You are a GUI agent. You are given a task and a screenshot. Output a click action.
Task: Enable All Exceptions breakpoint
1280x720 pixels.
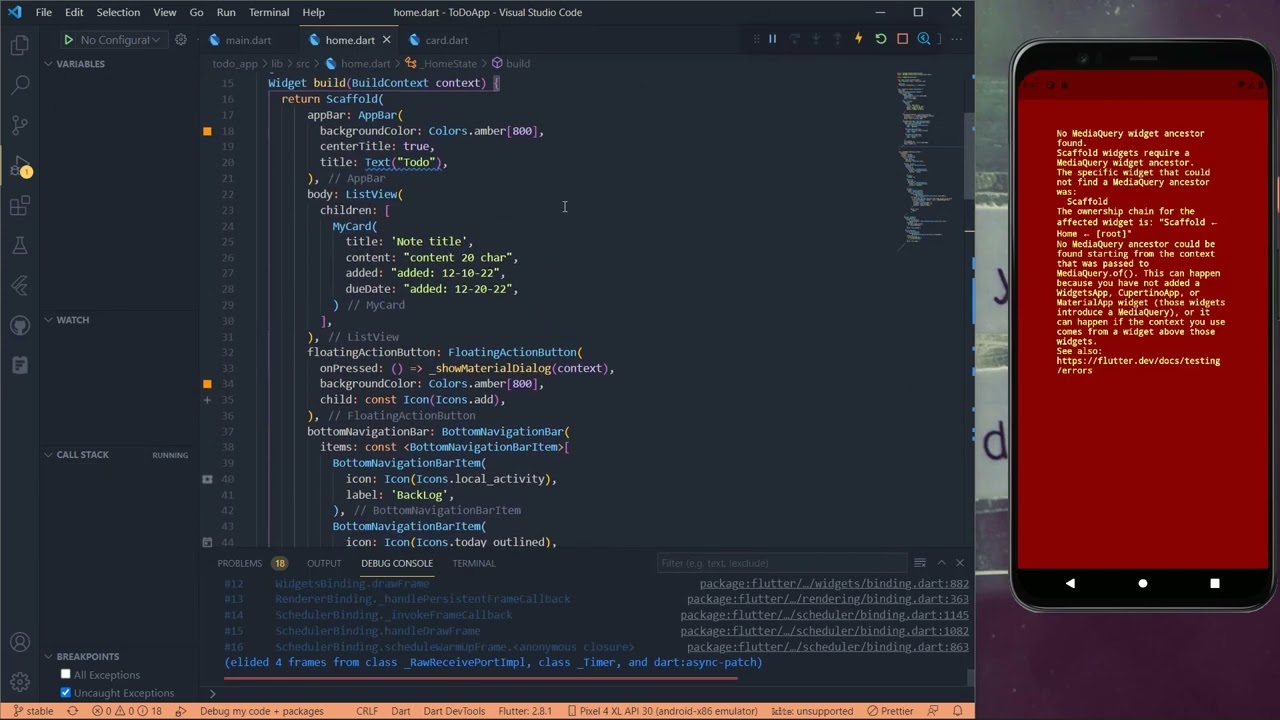[66, 675]
